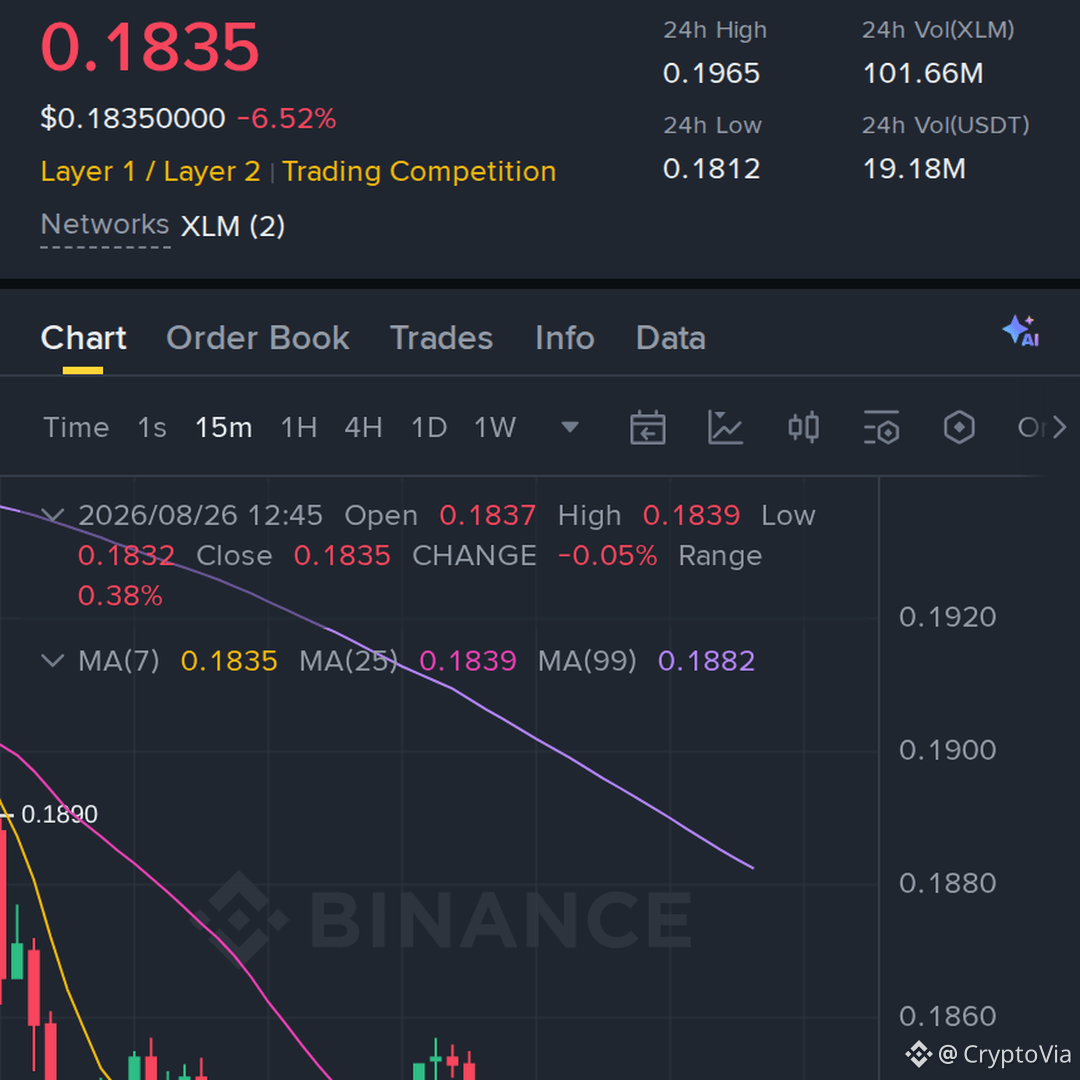The image size is (1080, 1080).
Task: Click the 24h Vol(USDT) value 19.18M
Action: click(x=914, y=169)
